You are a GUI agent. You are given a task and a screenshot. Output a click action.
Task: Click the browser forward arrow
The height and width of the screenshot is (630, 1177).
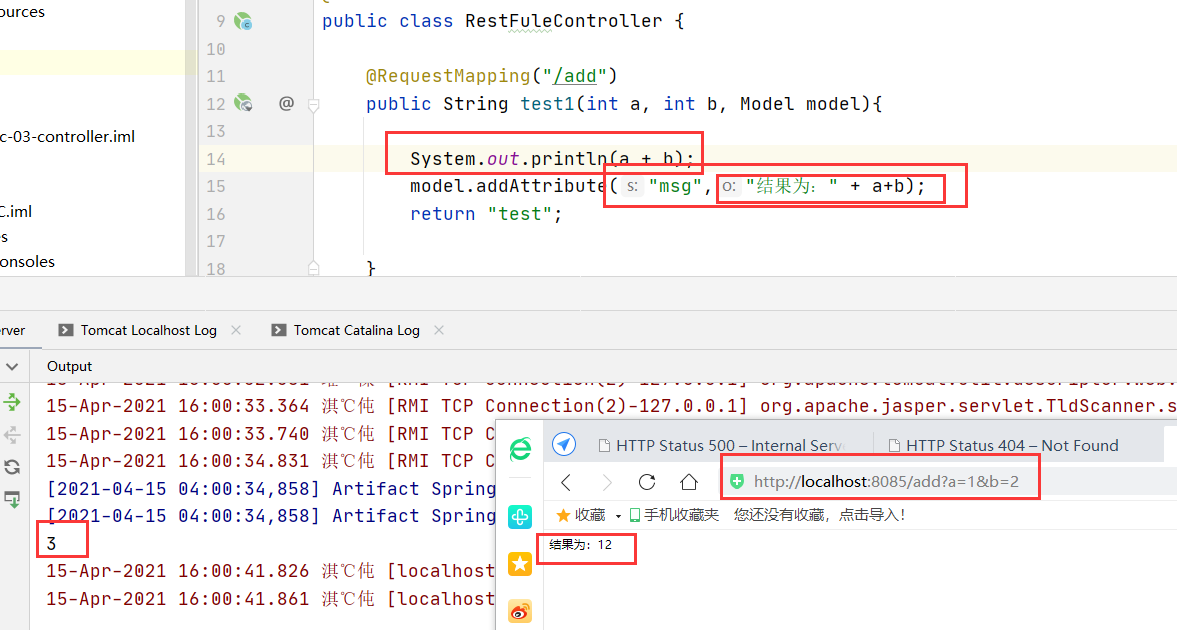(x=607, y=481)
